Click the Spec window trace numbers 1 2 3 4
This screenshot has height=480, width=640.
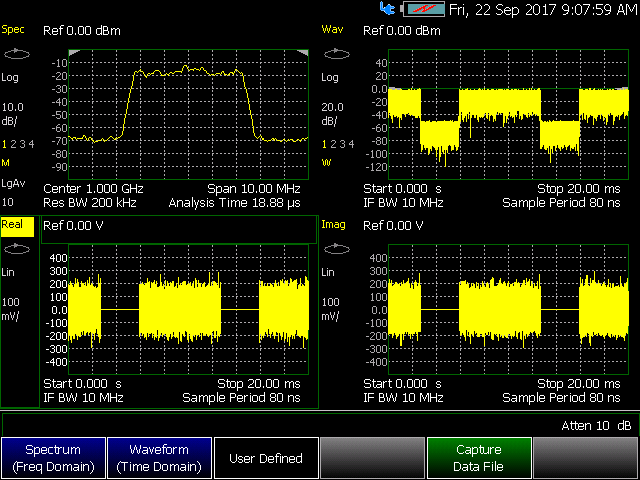coord(18,144)
